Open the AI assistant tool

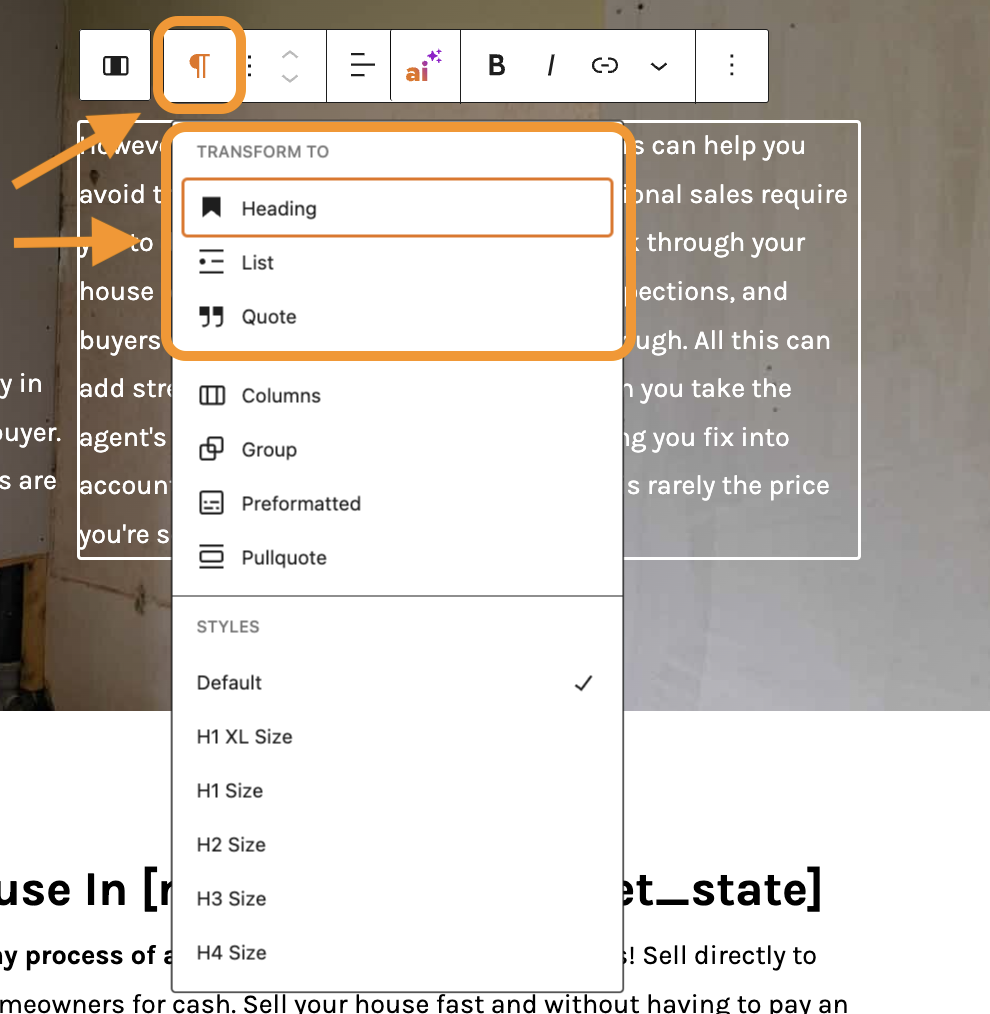pyautogui.click(x=425, y=65)
